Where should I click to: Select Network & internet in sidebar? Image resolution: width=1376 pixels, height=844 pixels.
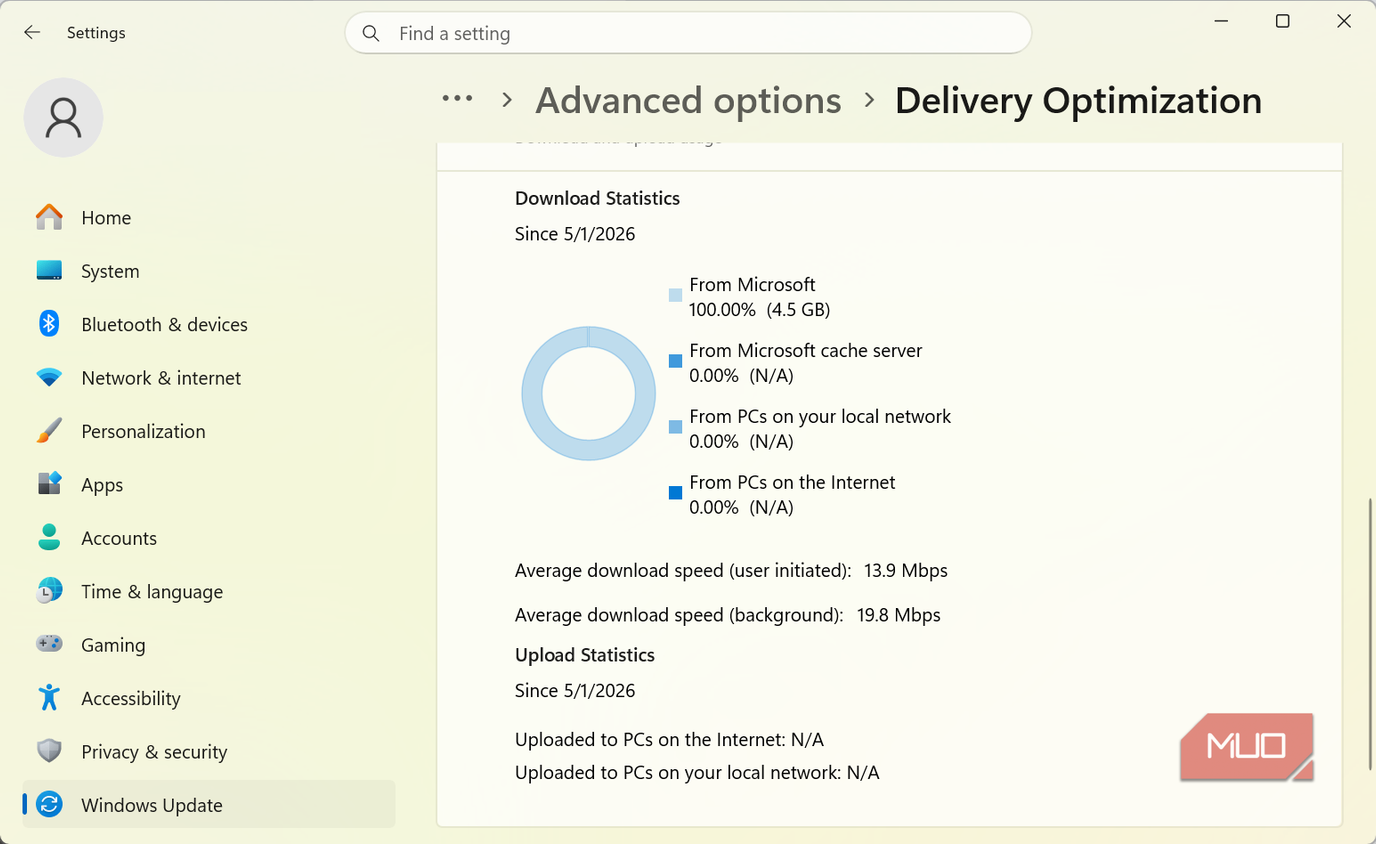(209, 378)
